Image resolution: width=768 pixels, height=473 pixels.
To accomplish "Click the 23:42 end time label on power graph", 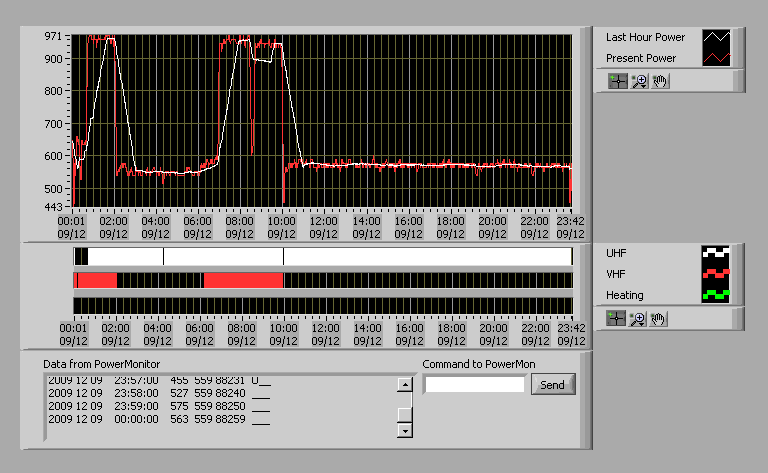I will tap(570, 222).
